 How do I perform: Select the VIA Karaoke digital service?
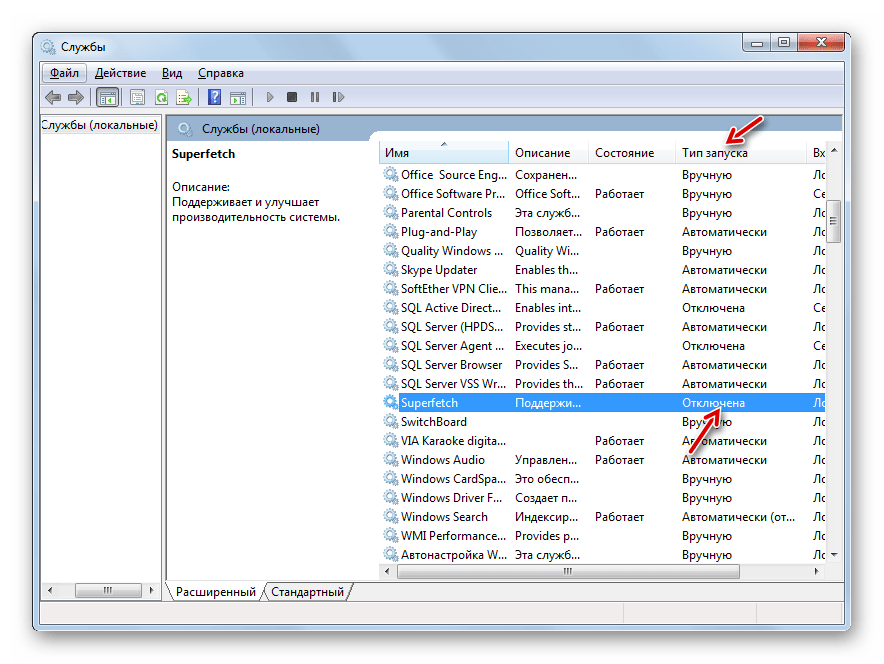coord(602,441)
